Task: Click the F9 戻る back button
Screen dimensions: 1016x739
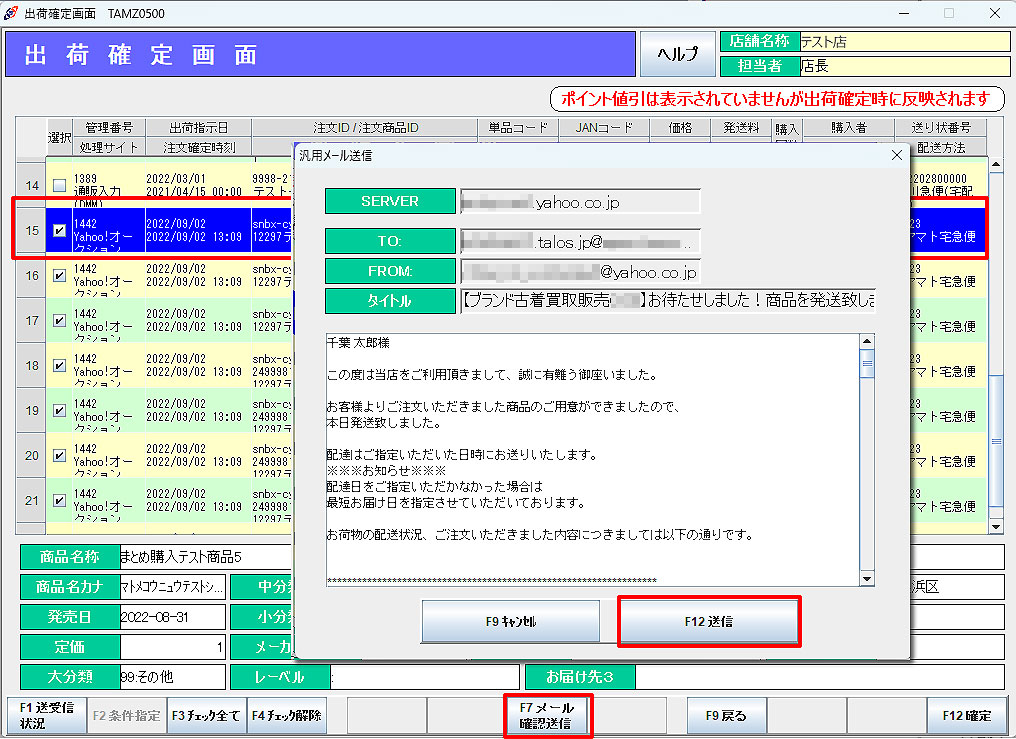Action: 726,716
